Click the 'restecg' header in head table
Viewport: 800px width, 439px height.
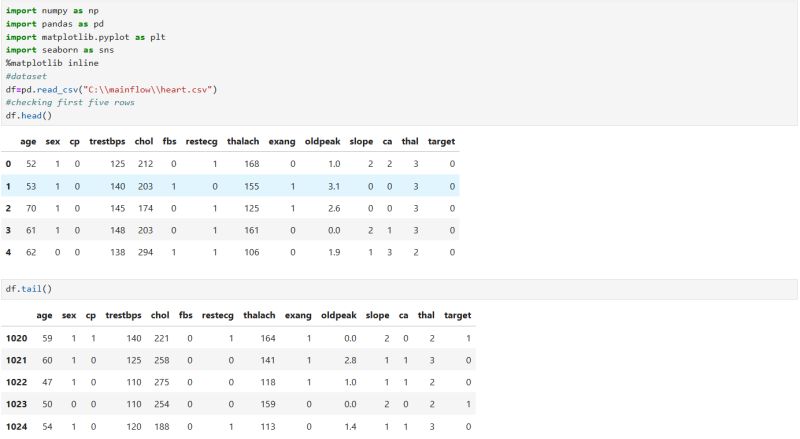coord(202,141)
